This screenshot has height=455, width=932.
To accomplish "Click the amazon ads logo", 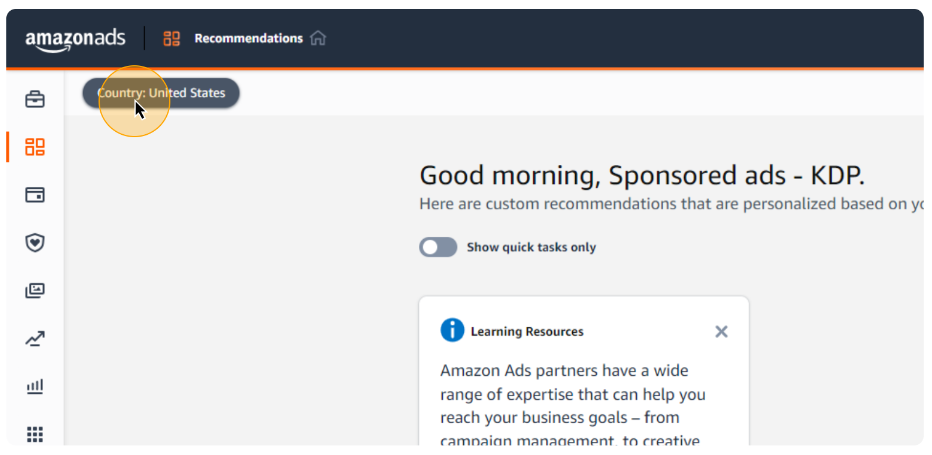I will click(x=75, y=39).
